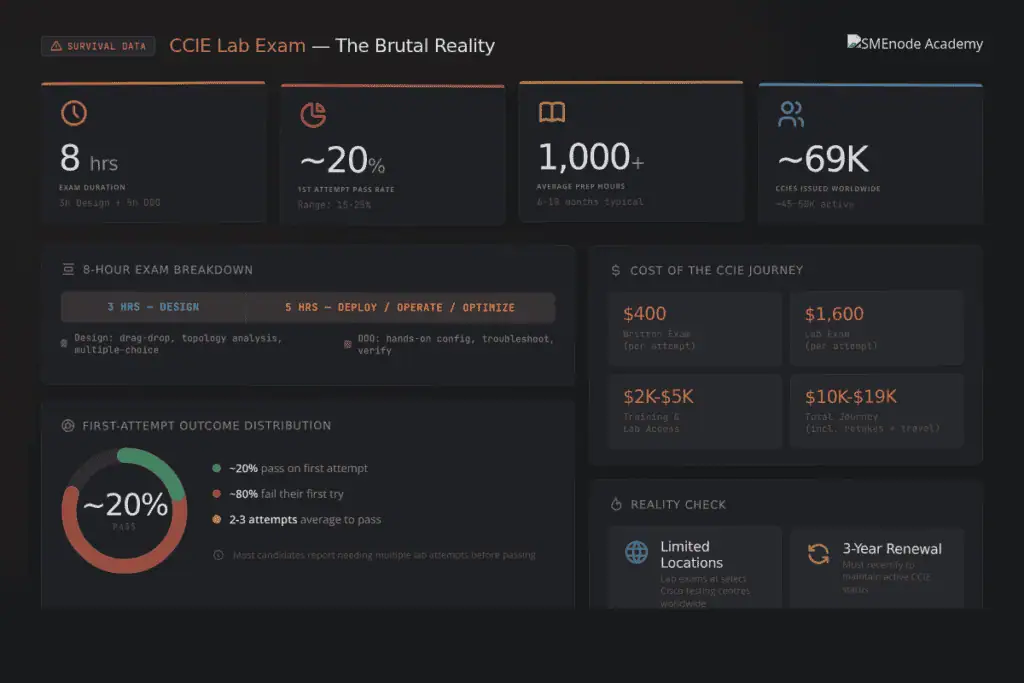
Task: Click the COST OF THE CCIE JOURNEY heading
Action: (x=716, y=270)
